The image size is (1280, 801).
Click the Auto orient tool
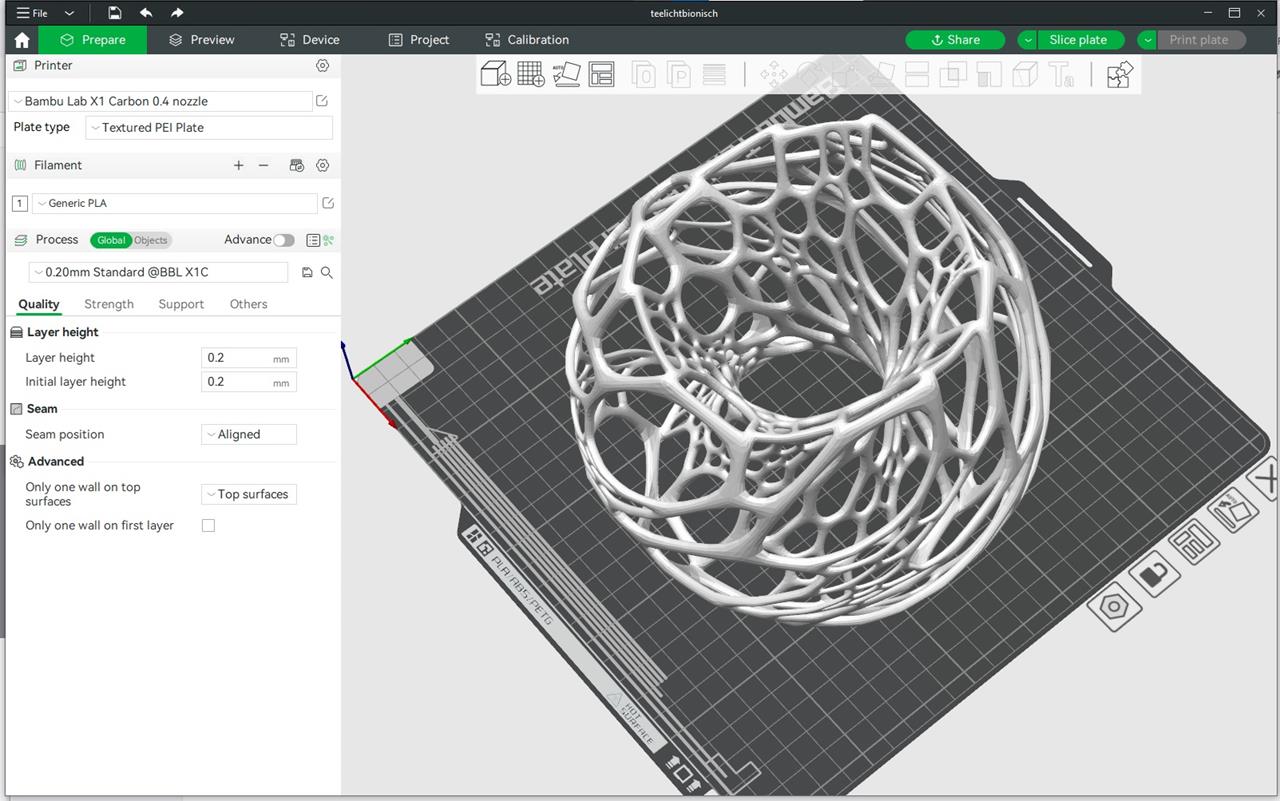click(566, 74)
